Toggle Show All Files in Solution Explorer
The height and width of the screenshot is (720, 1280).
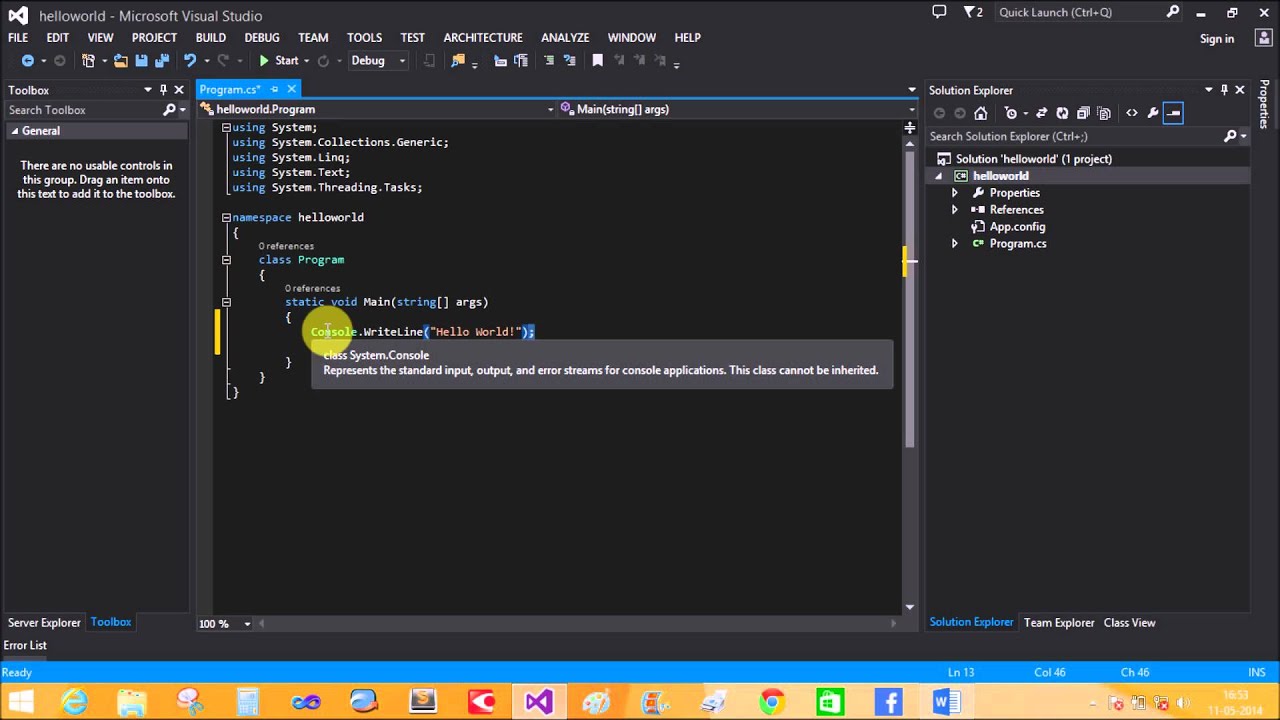pyautogui.click(x=1104, y=113)
